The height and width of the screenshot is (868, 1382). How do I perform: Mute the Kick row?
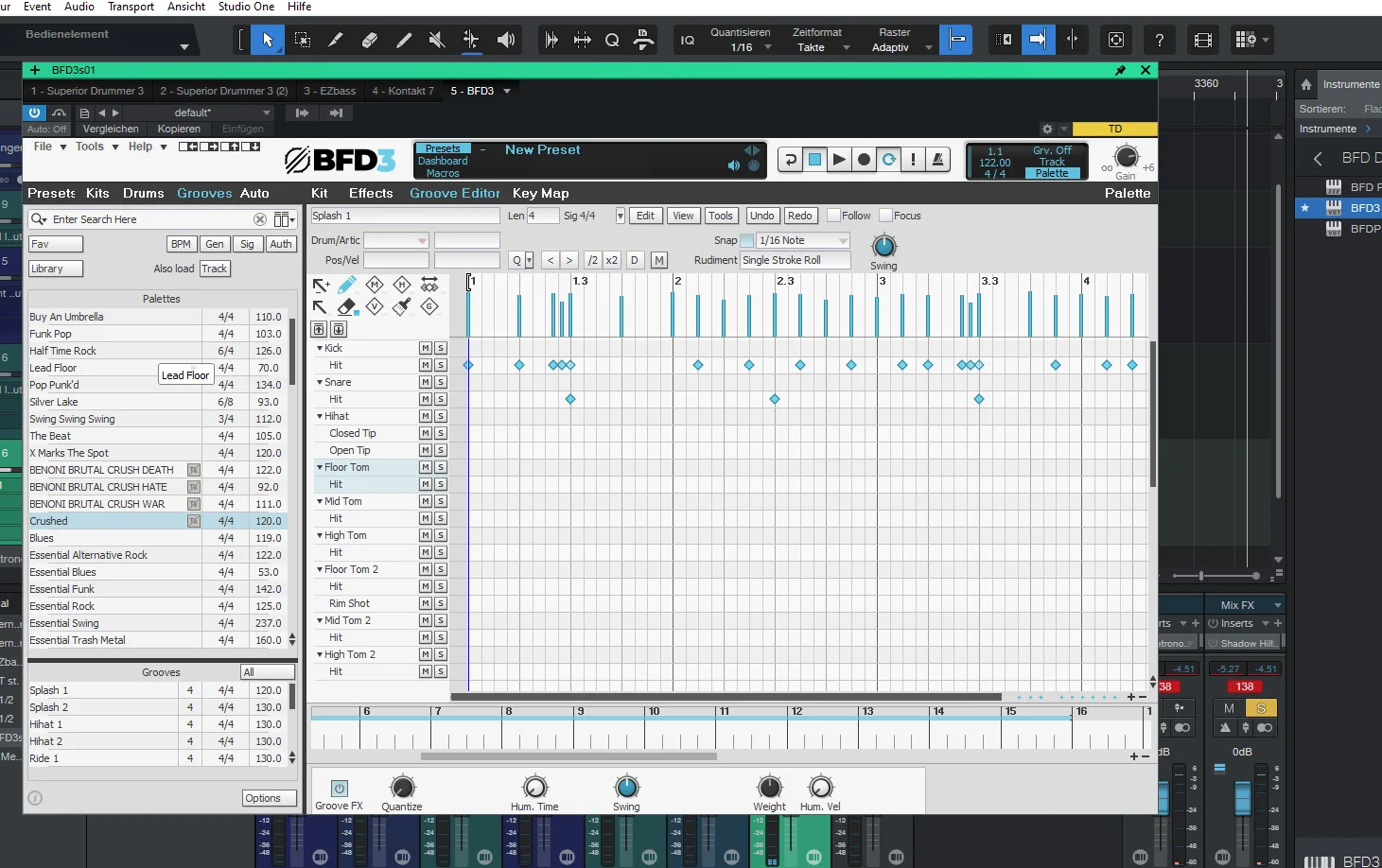point(426,348)
